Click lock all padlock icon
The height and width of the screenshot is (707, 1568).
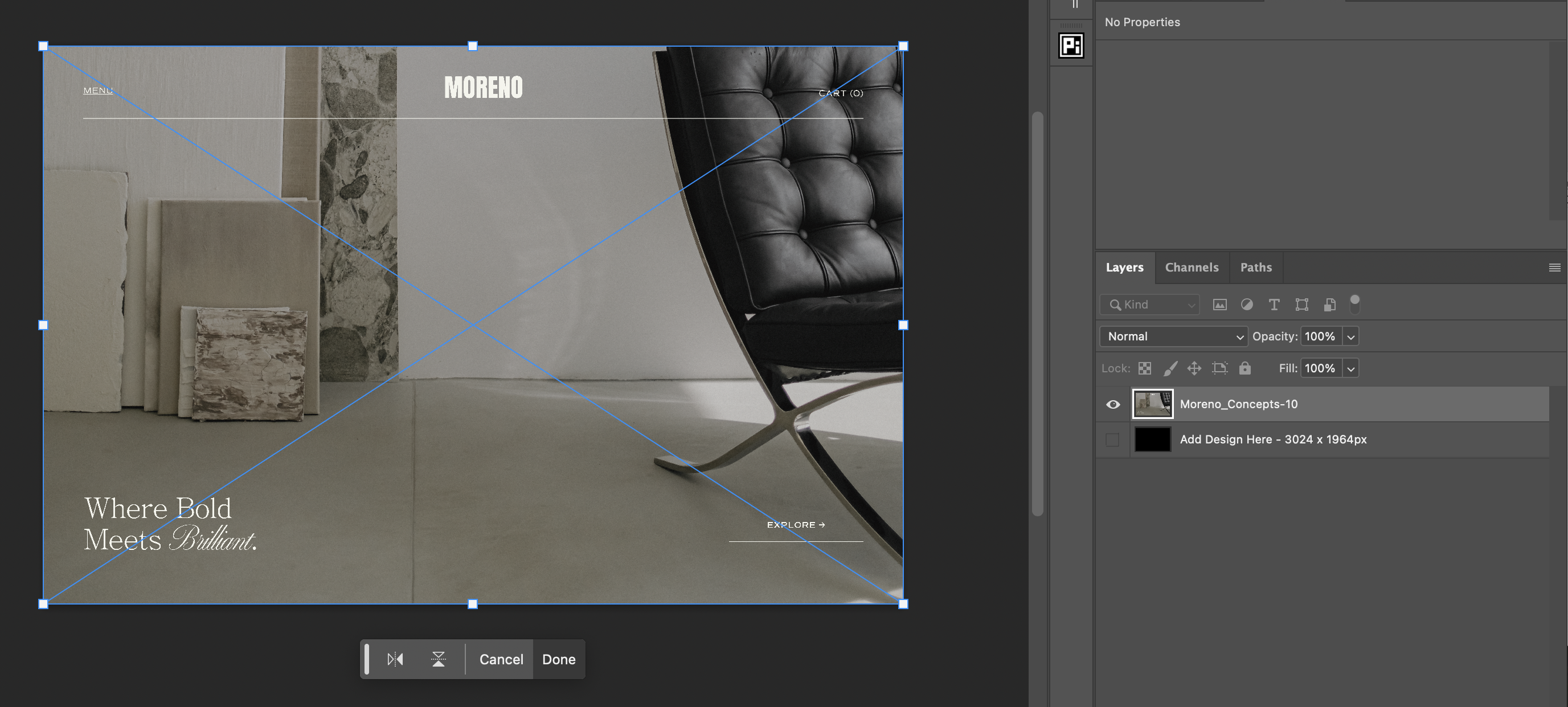click(x=1245, y=368)
